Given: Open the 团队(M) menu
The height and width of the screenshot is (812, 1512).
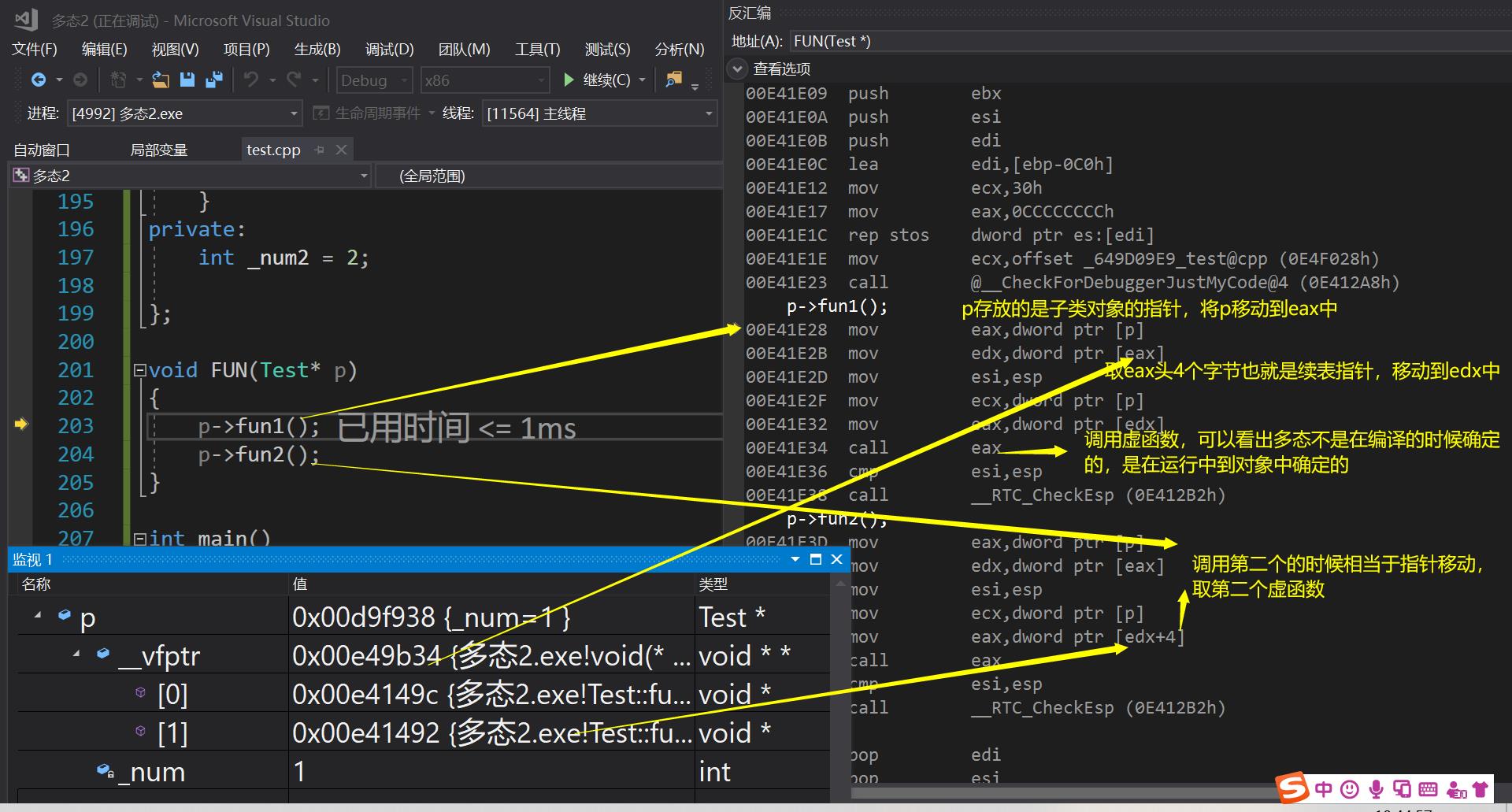Looking at the screenshot, I should point(464,49).
